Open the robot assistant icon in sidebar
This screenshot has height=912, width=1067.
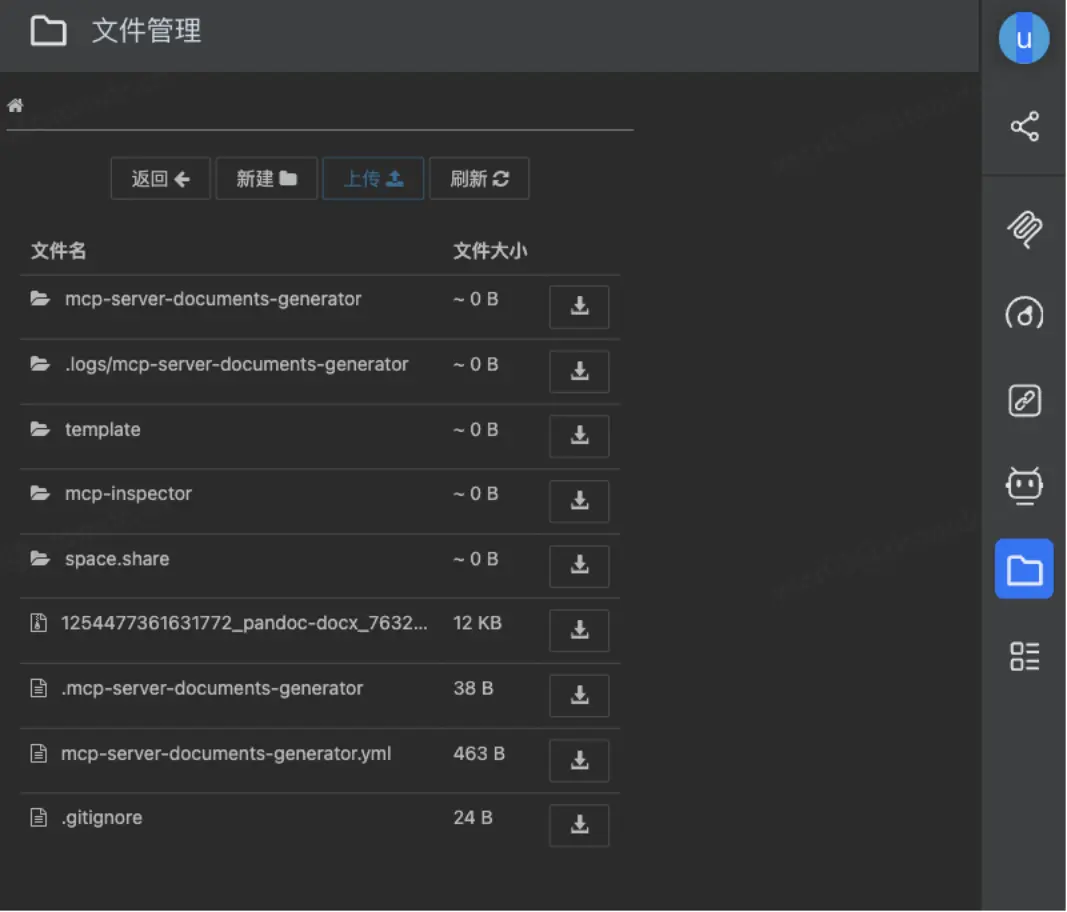point(1024,485)
